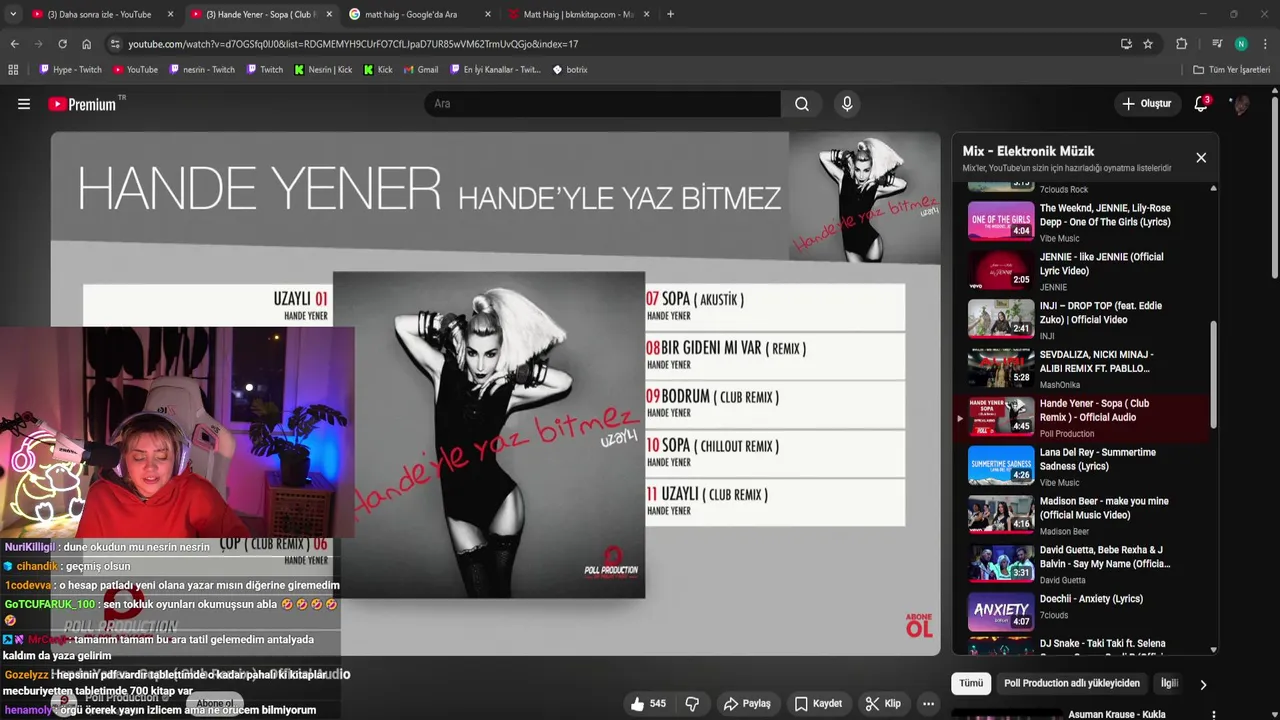Screen dimensions: 1280x720
Task: Click the Paylaş share button
Action: pos(747,704)
